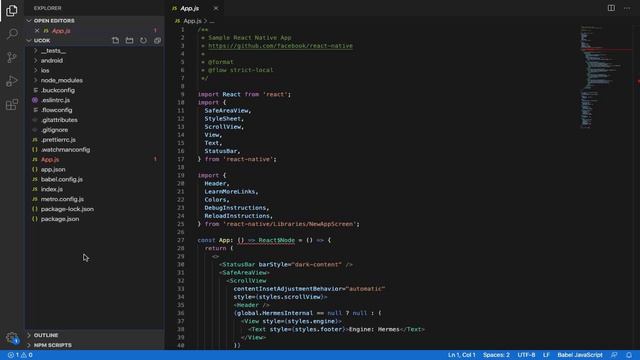
Task: Click the breadcrumb ellipsis after App.js
Action: pos(212,21)
